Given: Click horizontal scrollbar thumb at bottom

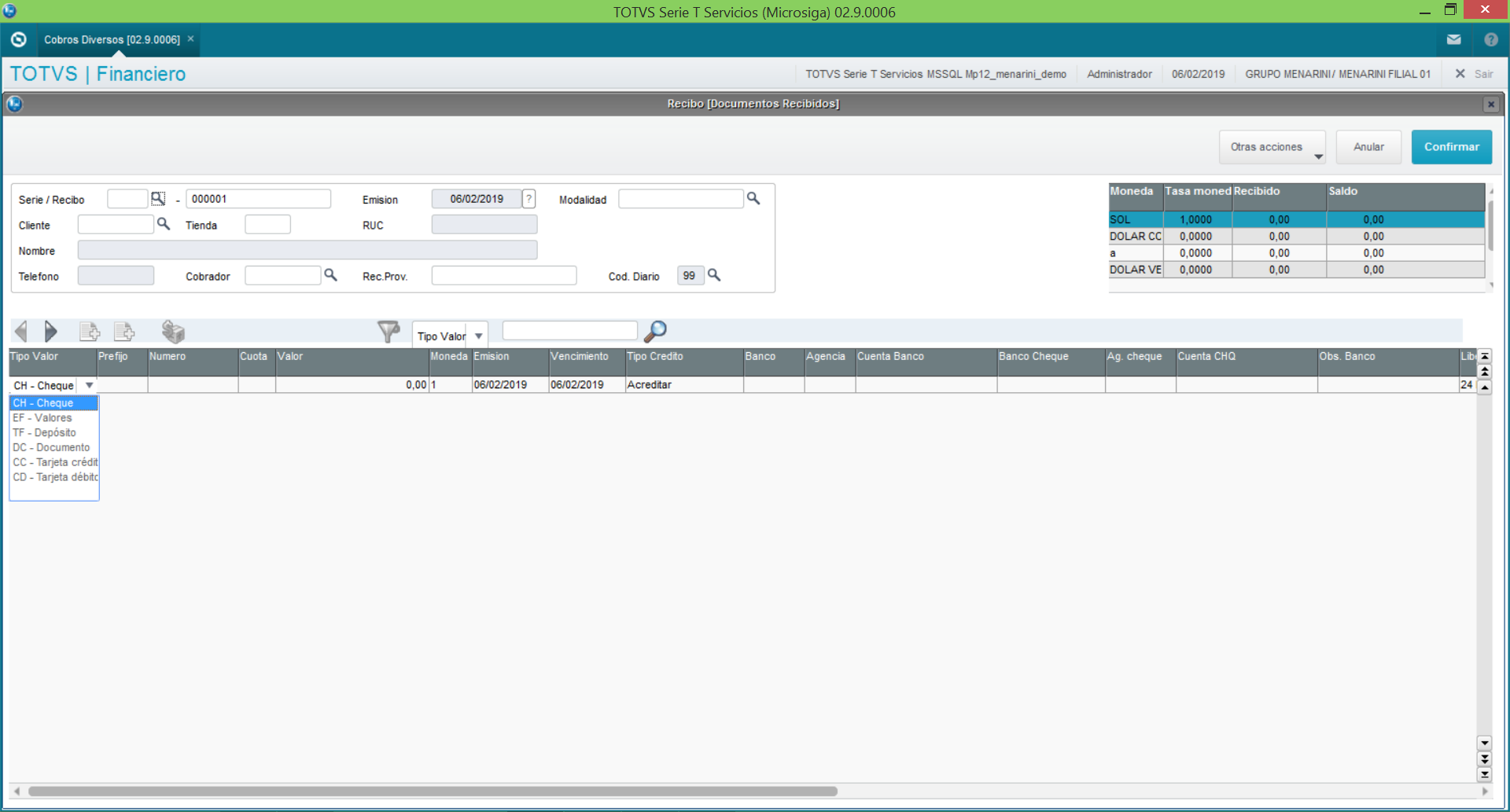Looking at the screenshot, I should 433,791.
